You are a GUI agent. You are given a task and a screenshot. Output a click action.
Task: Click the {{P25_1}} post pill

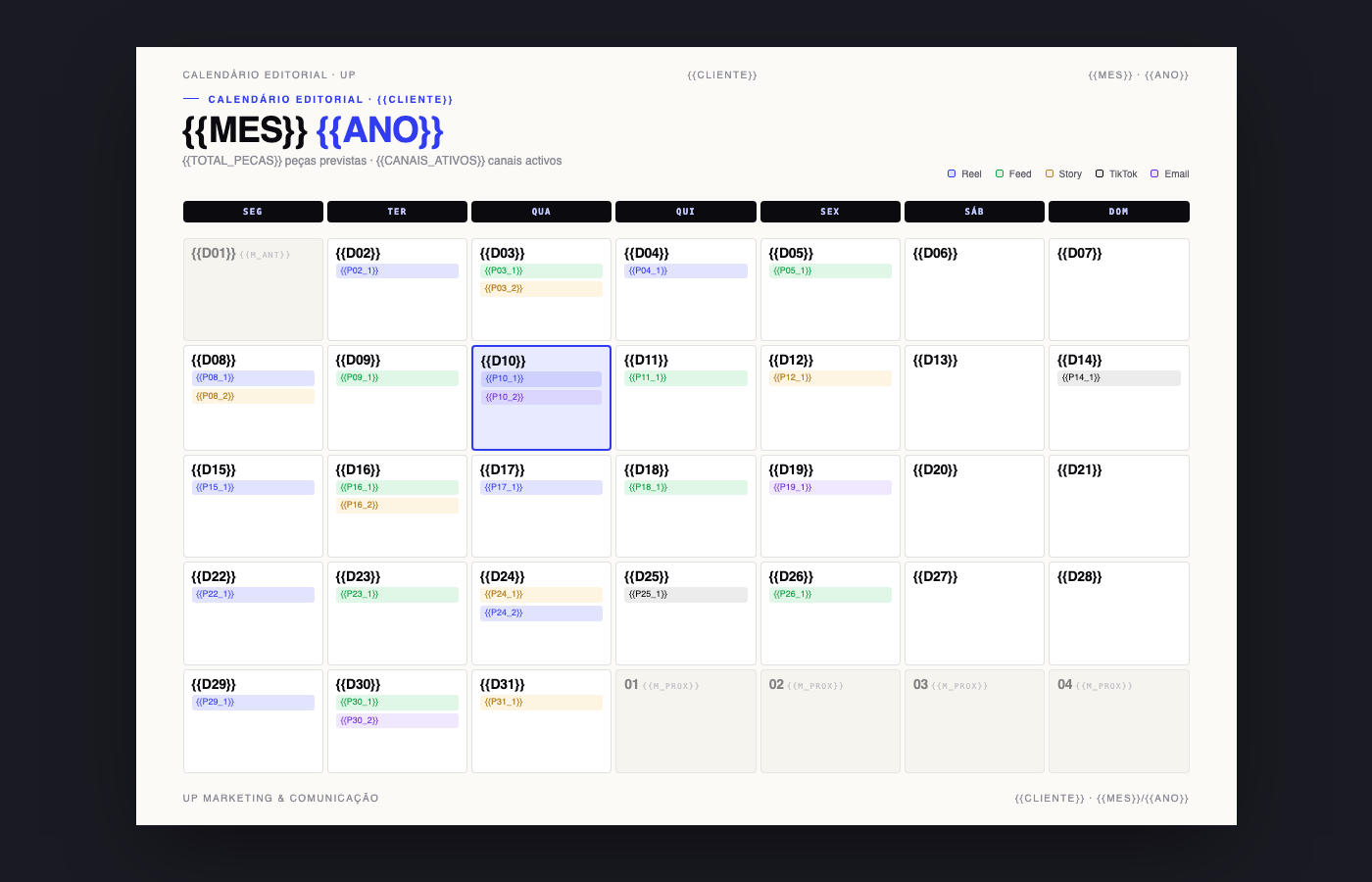[x=686, y=595]
